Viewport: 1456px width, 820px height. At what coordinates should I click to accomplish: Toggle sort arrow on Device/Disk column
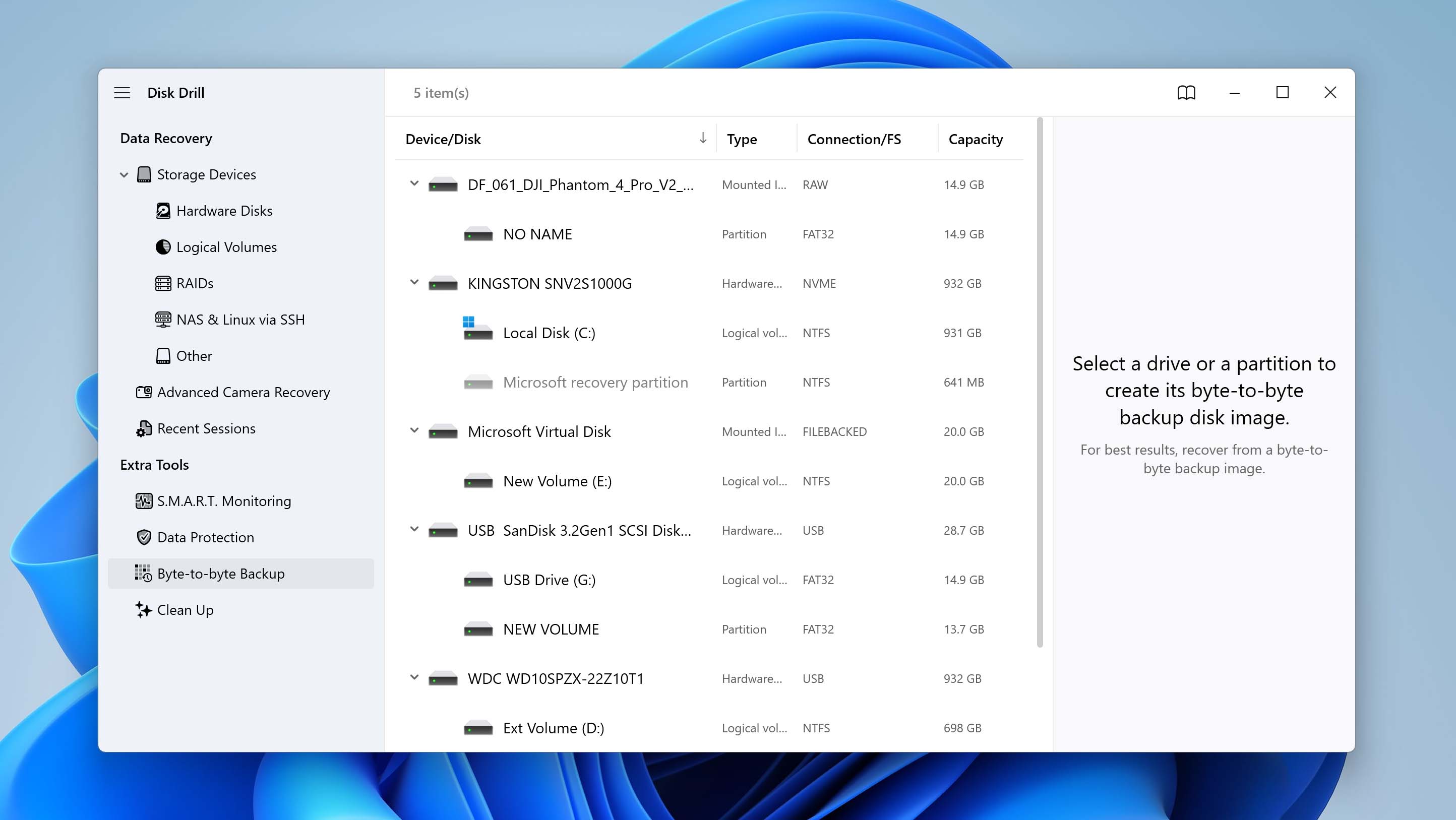[x=703, y=139]
